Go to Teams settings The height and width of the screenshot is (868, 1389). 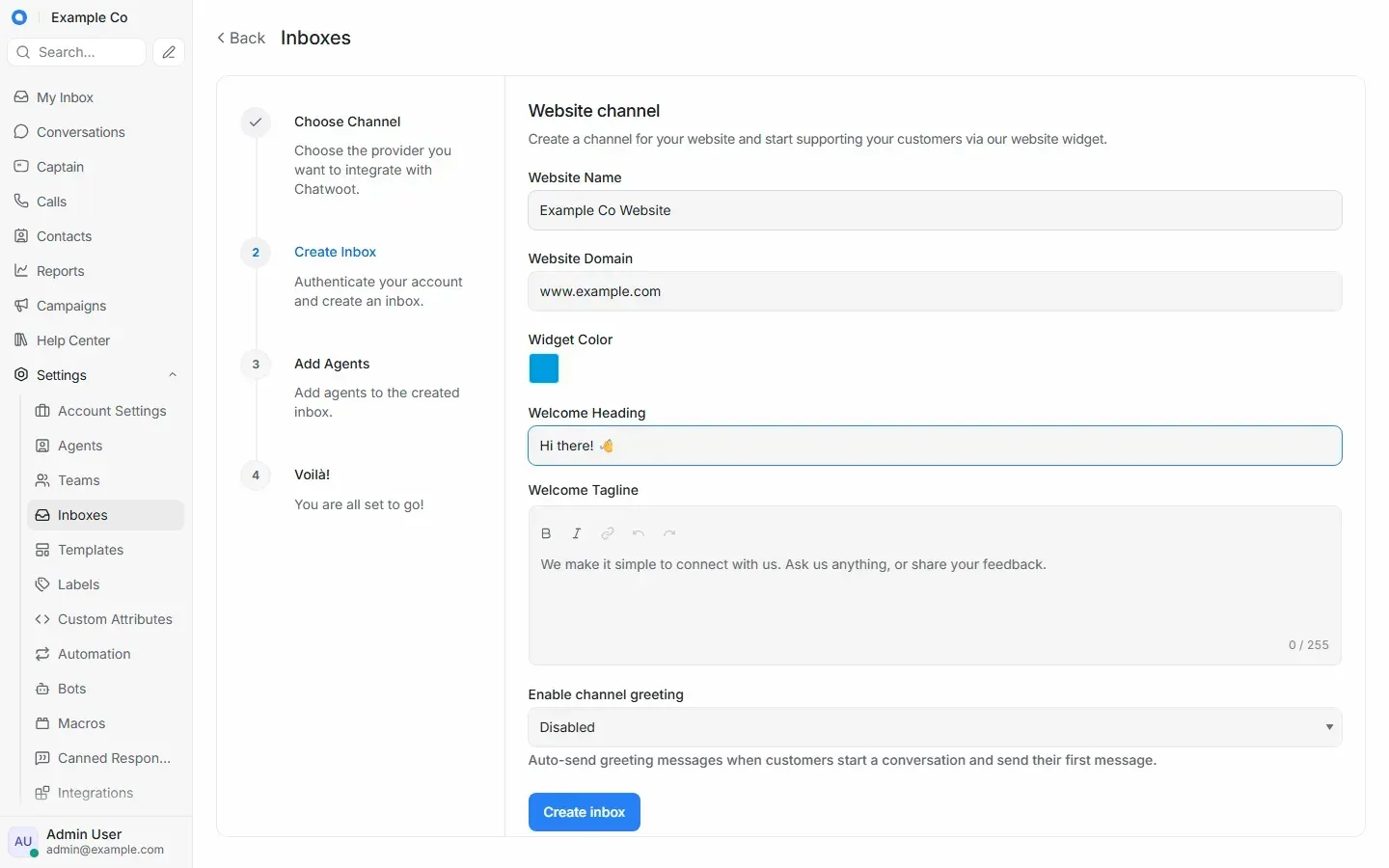[x=106, y=480]
